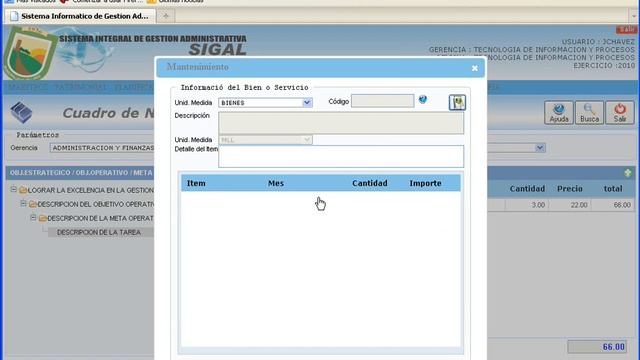Click the Cantidad header in background grid
This screenshot has width=640, height=360.
coord(527,189)
